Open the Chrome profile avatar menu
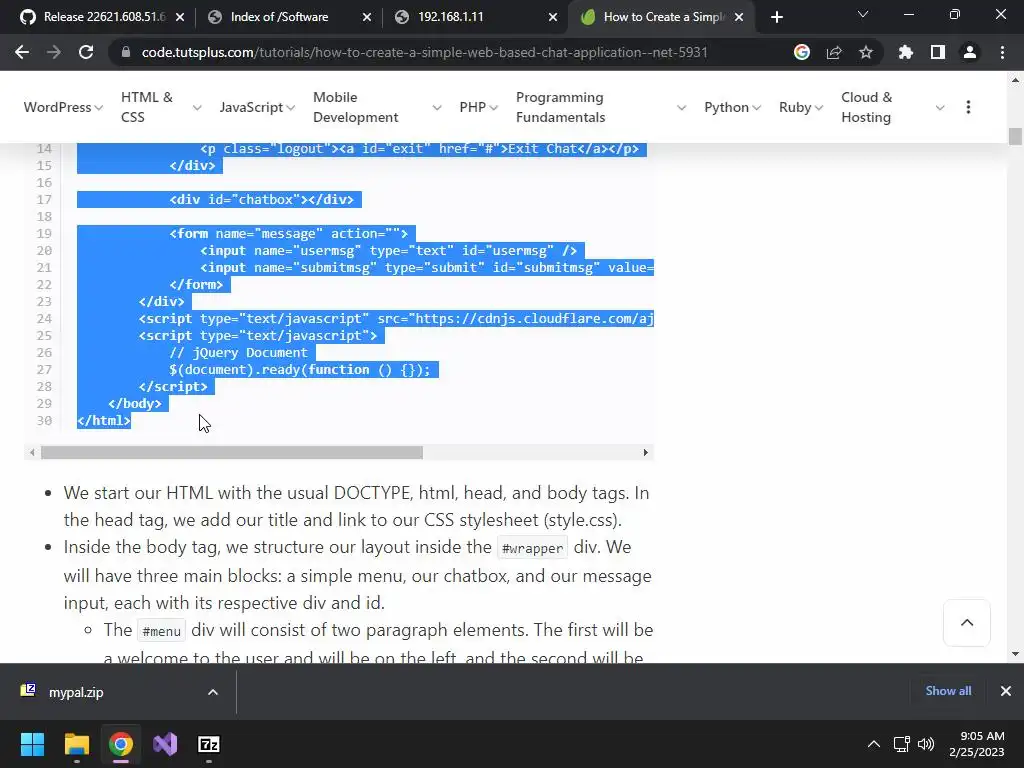The image size is (1024, 768). point(970,52)
